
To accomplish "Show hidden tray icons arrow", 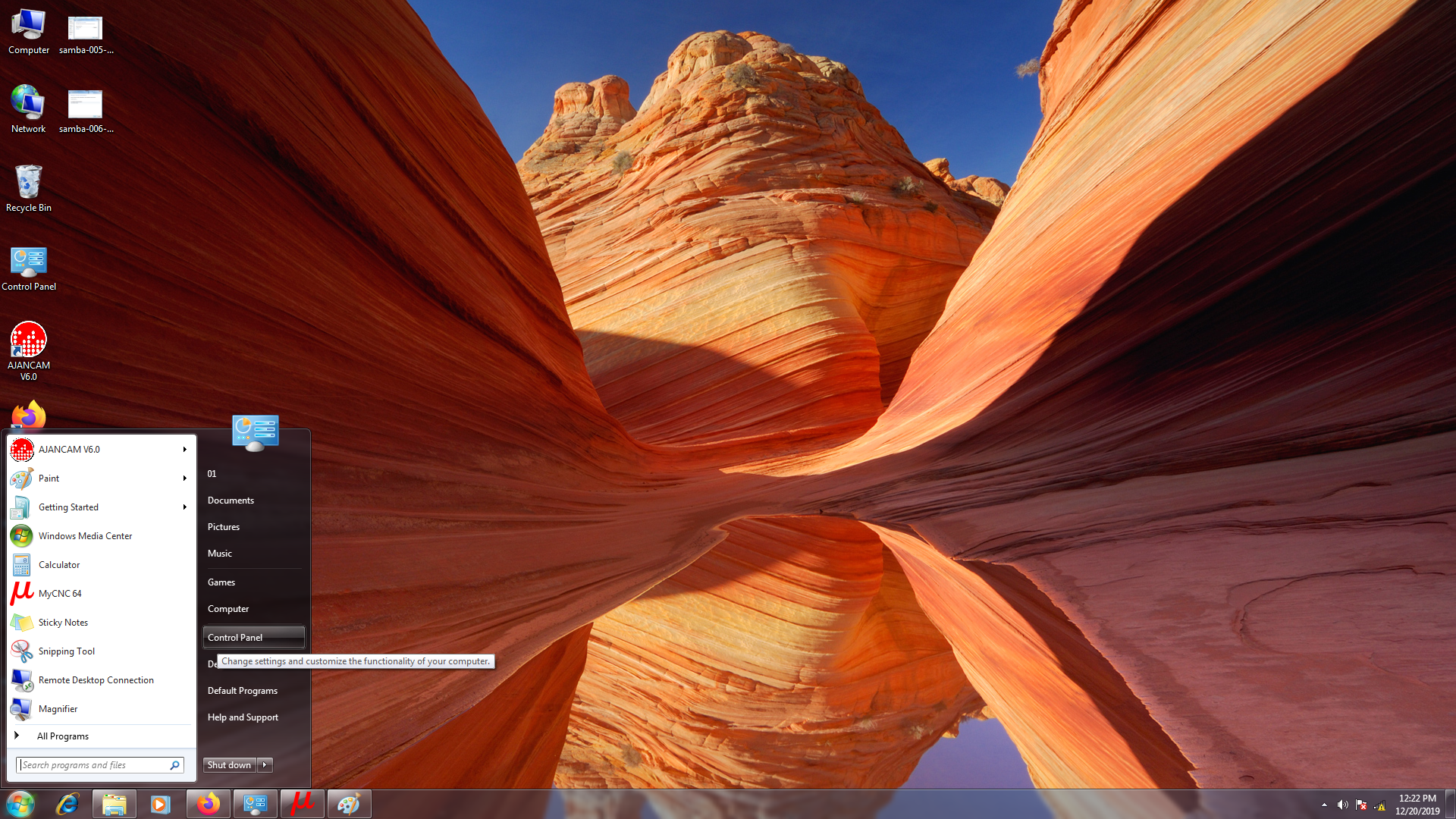I will point(1324,805).
